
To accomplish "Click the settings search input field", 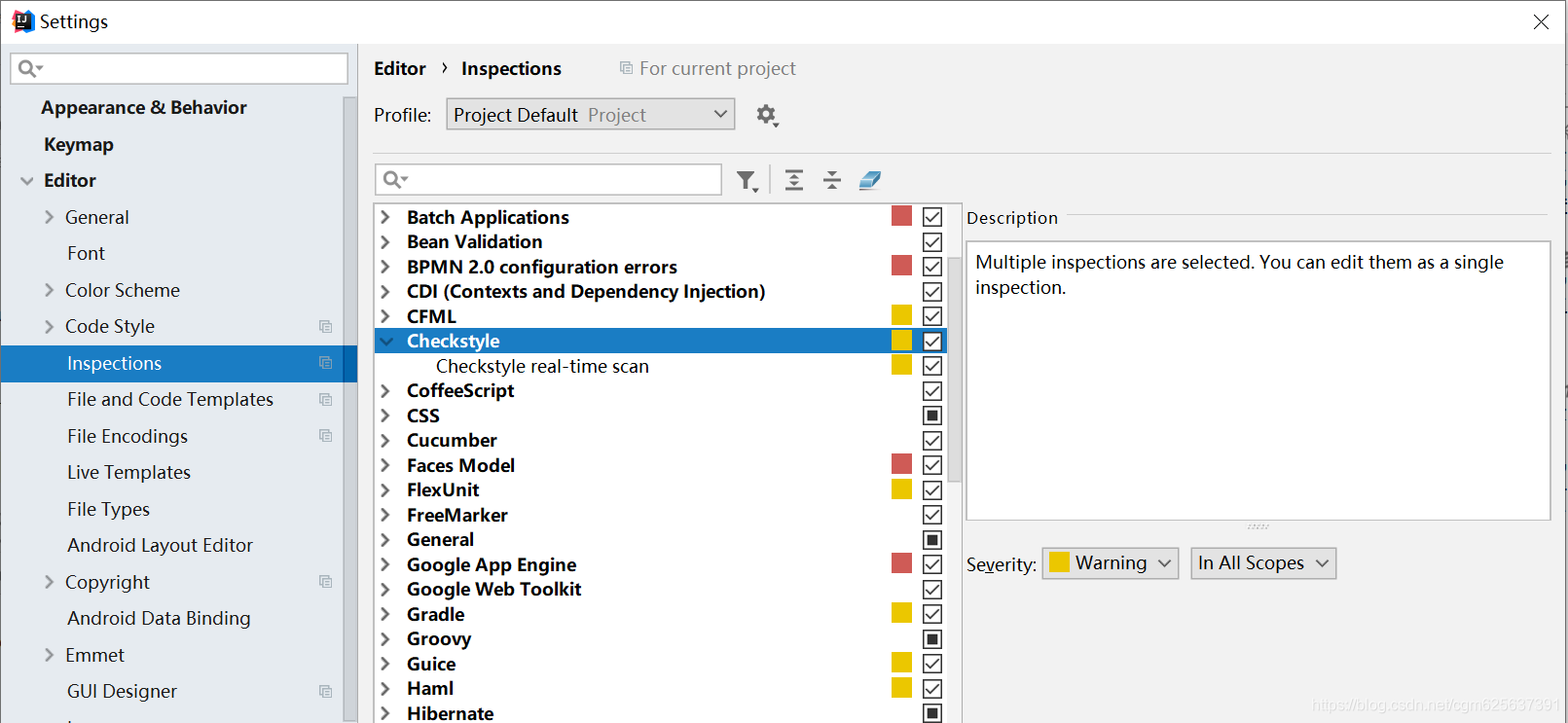I will (x=179, y=68).
